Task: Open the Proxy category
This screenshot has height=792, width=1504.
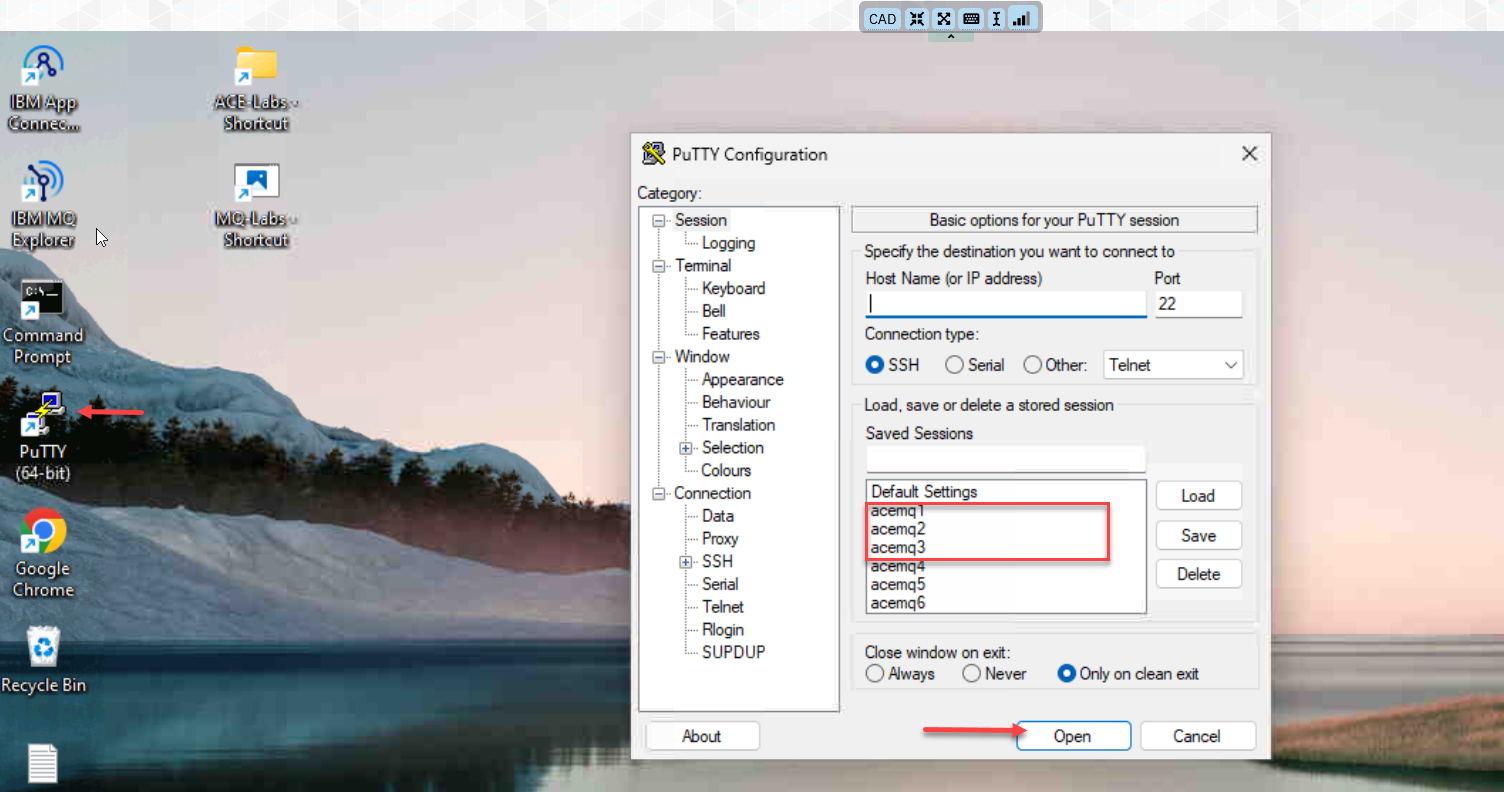Action: click(720, 539)
